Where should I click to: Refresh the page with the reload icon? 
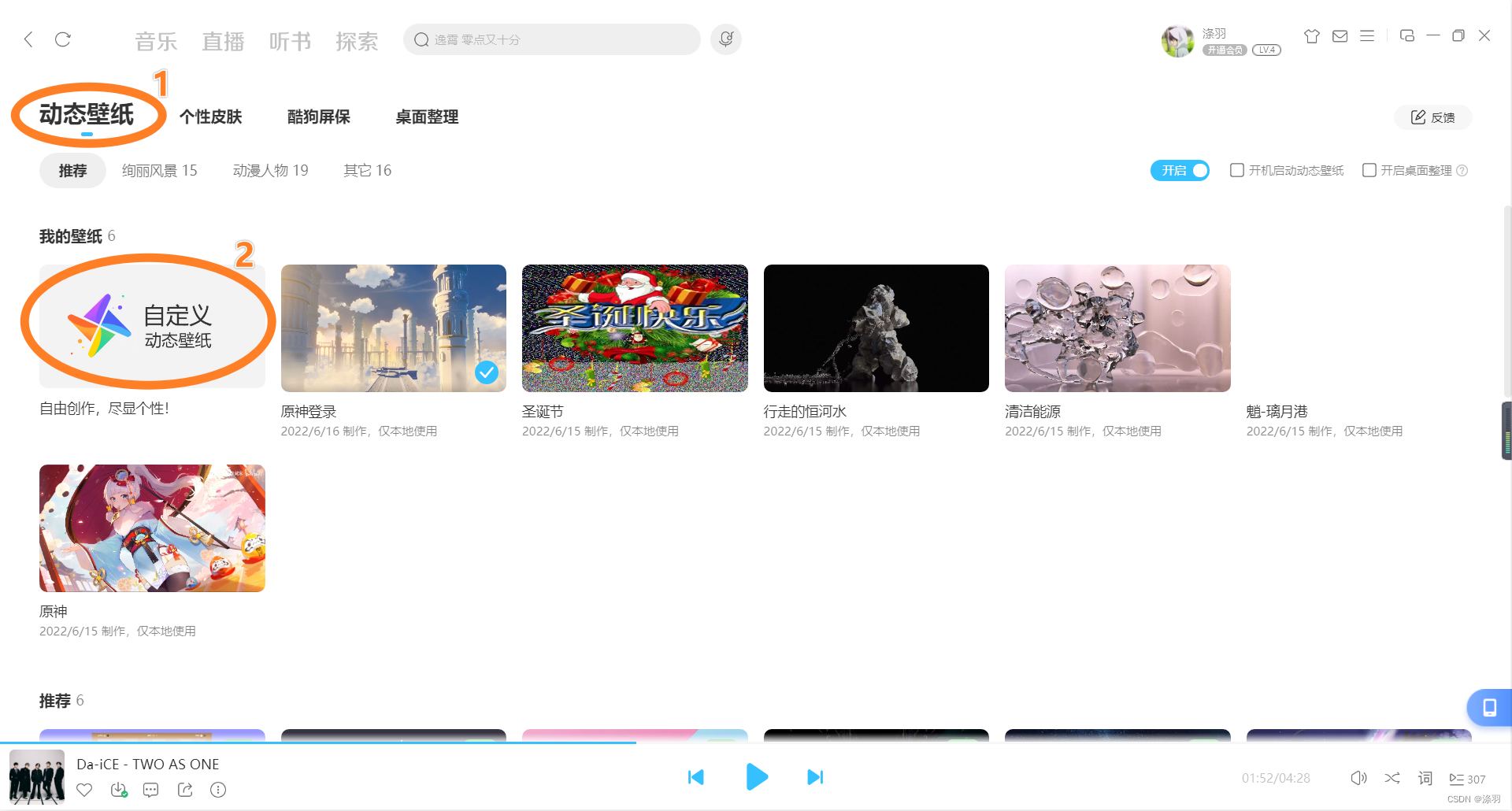(63, 39)
